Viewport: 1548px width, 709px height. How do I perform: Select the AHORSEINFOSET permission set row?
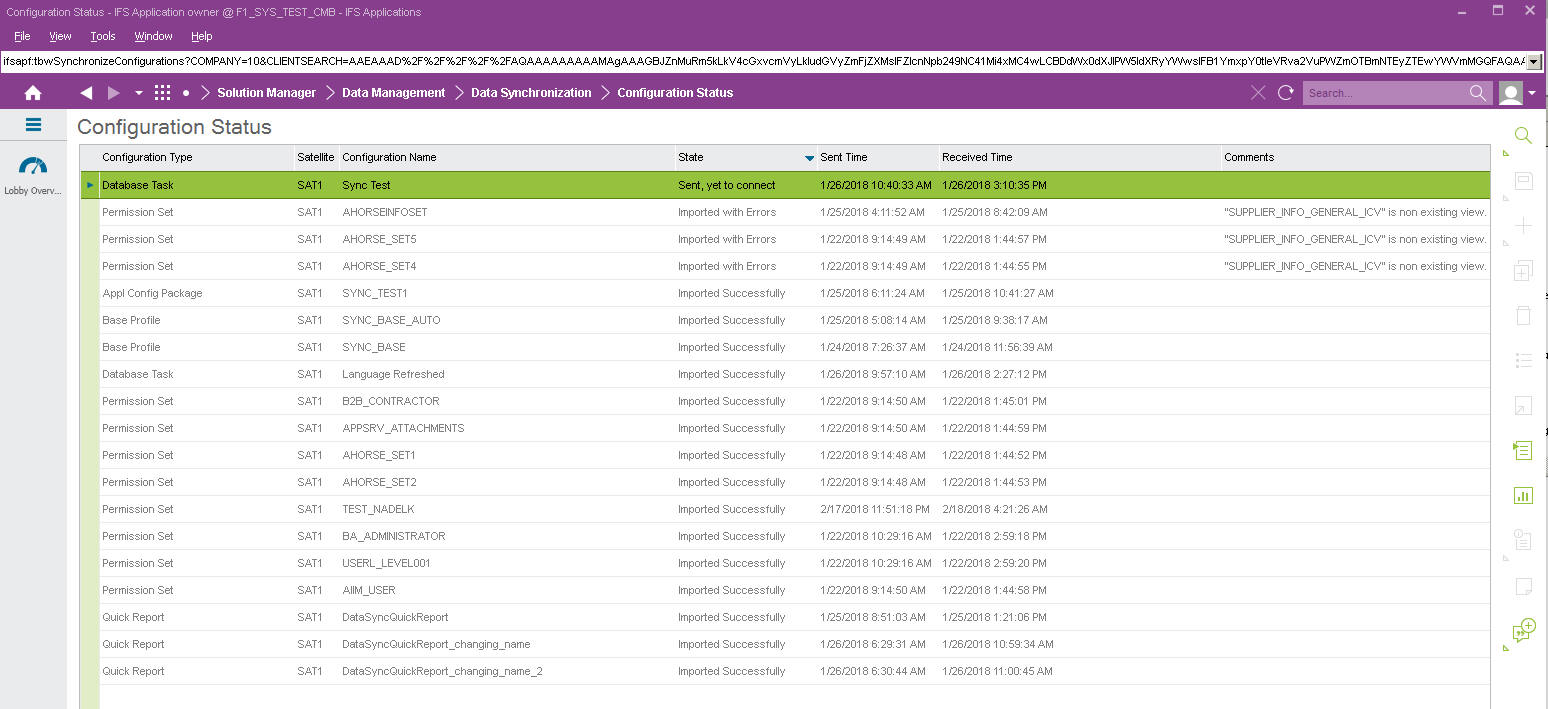(x=384, y=212)
